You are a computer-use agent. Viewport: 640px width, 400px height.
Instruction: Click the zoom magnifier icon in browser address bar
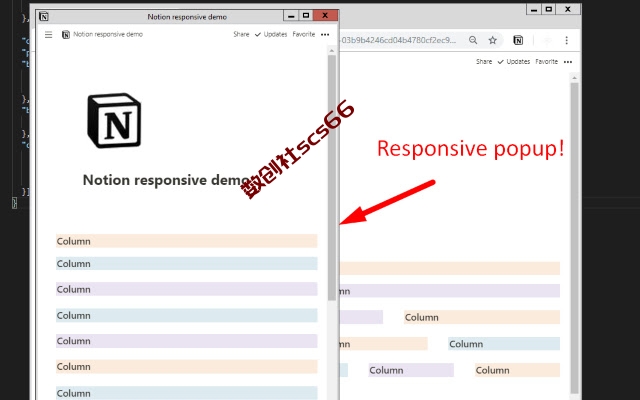(473, 40)
